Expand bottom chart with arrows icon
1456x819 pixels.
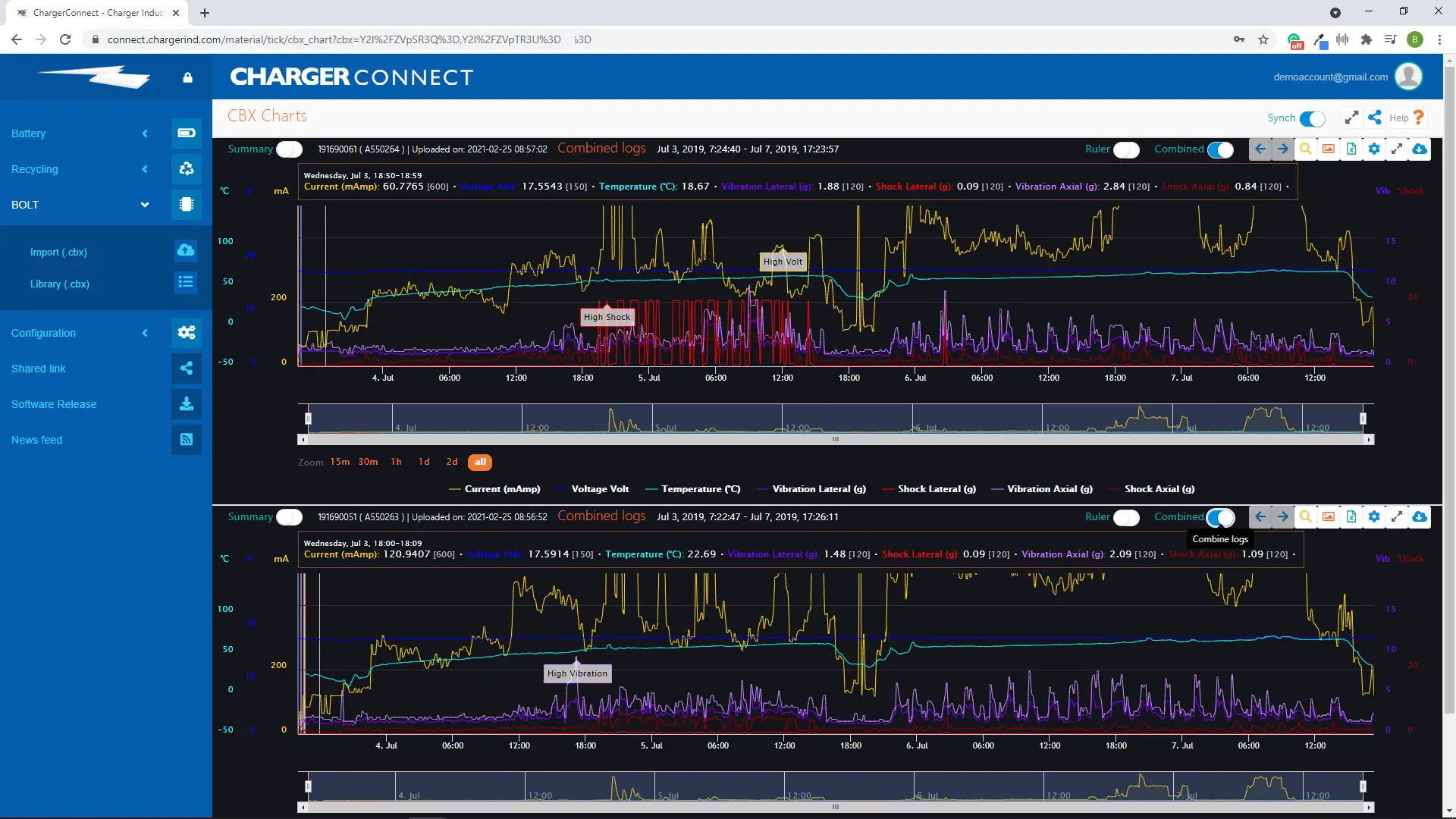click(x=1397, y=517)
